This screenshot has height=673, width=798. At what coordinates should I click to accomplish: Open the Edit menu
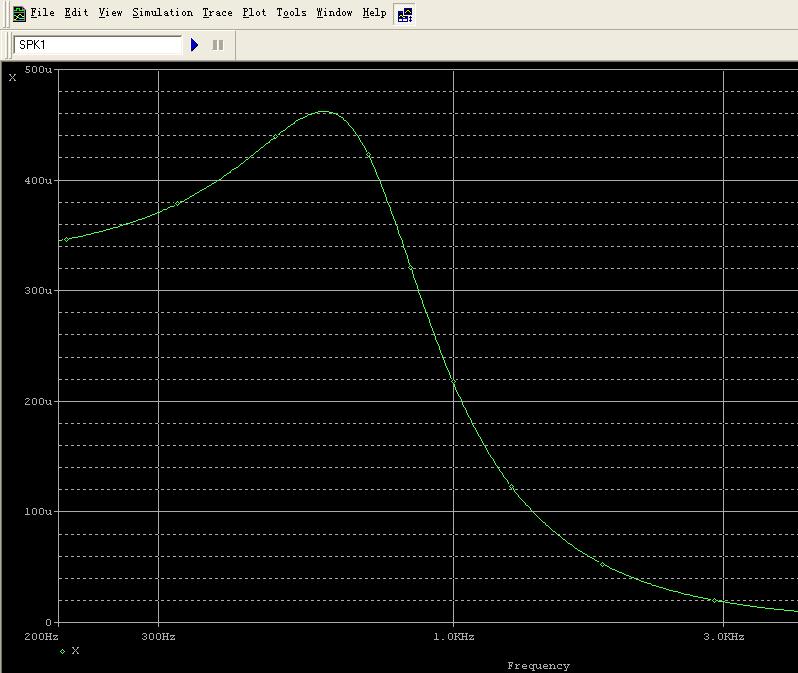(x=76, y=13)
